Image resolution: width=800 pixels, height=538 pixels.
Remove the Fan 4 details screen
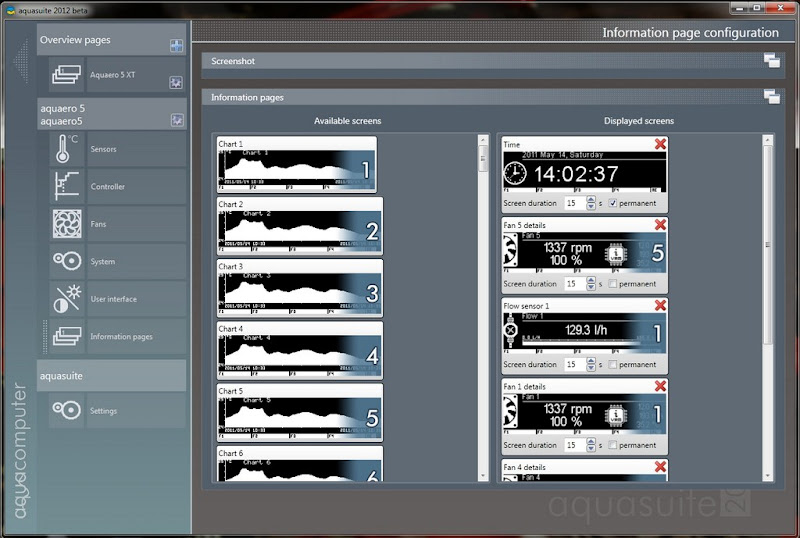click(x=660, y=467)
